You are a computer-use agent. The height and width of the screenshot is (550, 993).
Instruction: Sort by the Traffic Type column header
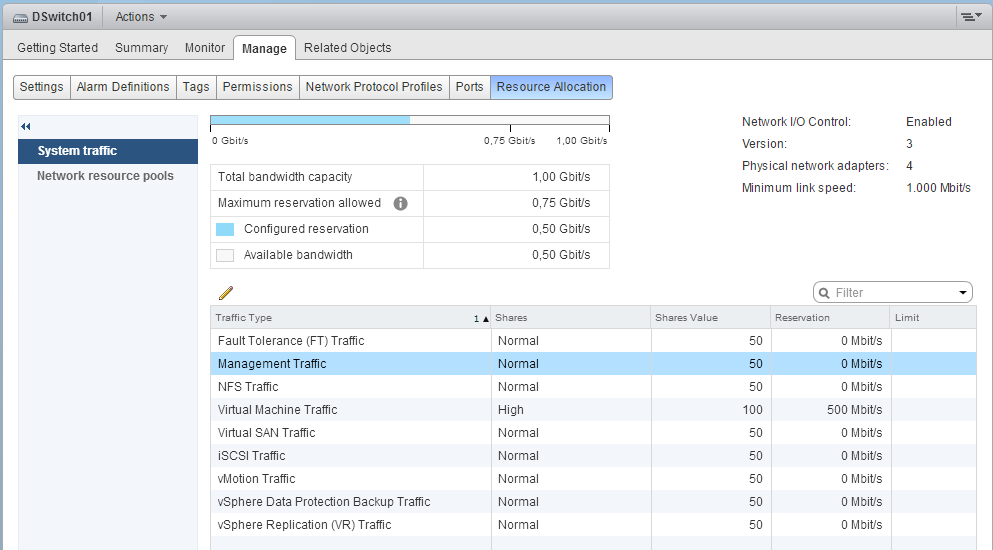(340, 318)
